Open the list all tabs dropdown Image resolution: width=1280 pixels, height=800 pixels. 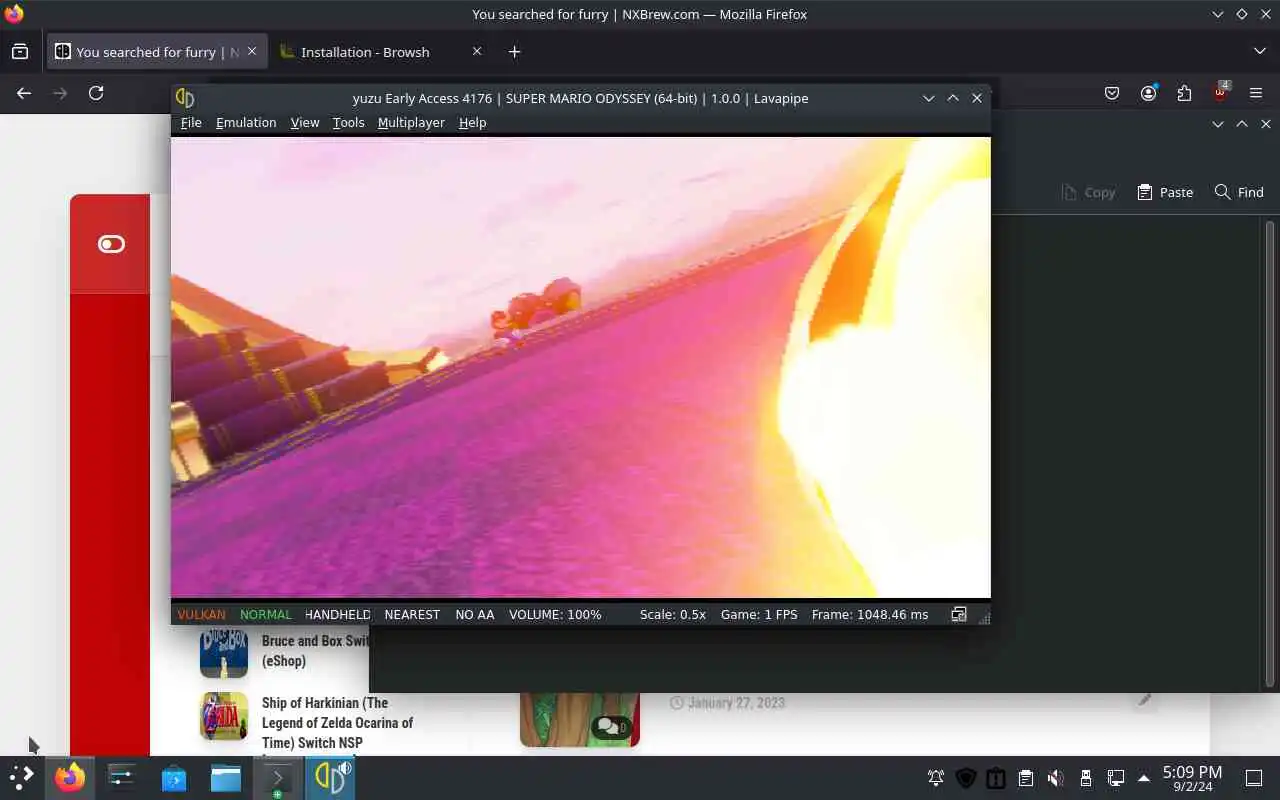click(x=1259, y=51)
